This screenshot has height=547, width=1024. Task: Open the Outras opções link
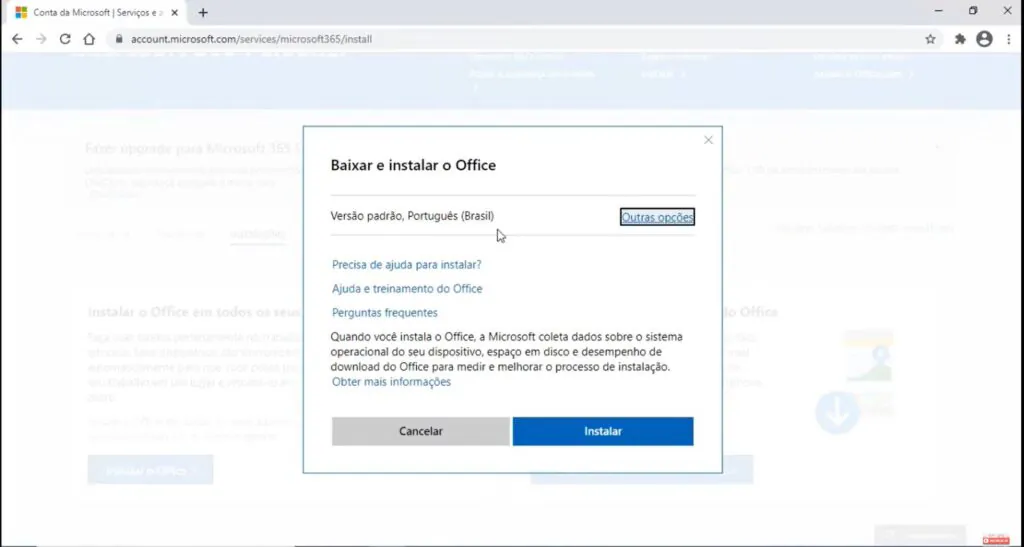click(x=657, y=217)
